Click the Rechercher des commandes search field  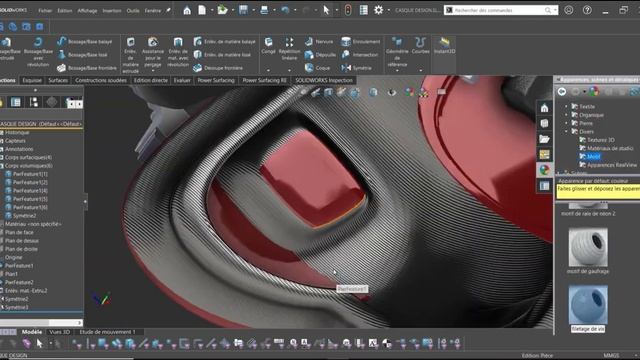point(501,10)
